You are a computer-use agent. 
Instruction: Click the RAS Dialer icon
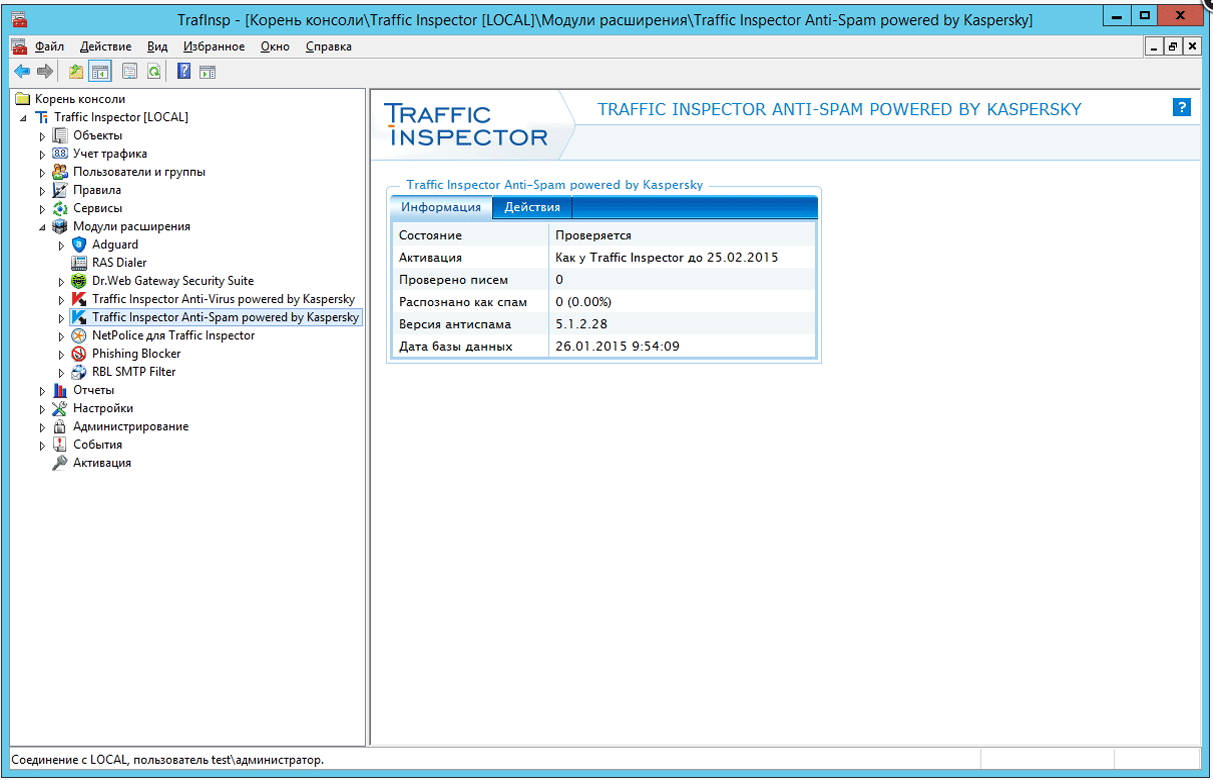(x=79, y=262)
